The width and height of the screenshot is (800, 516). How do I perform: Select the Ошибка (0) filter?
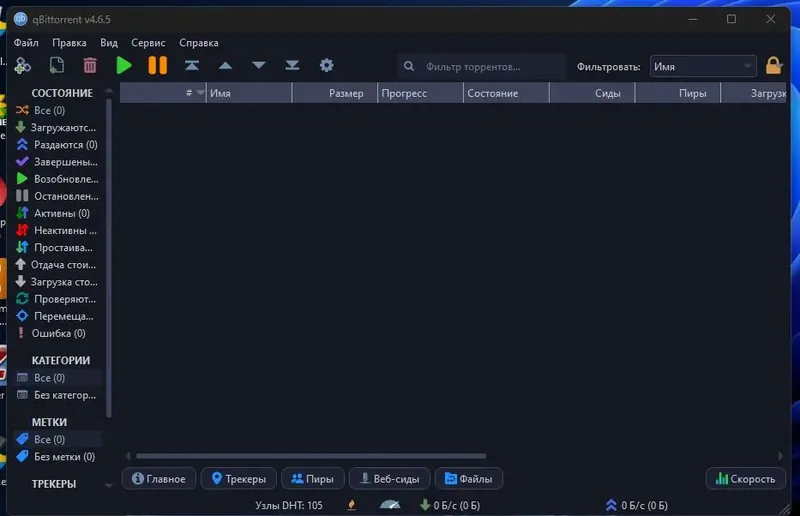click(58, 333)
